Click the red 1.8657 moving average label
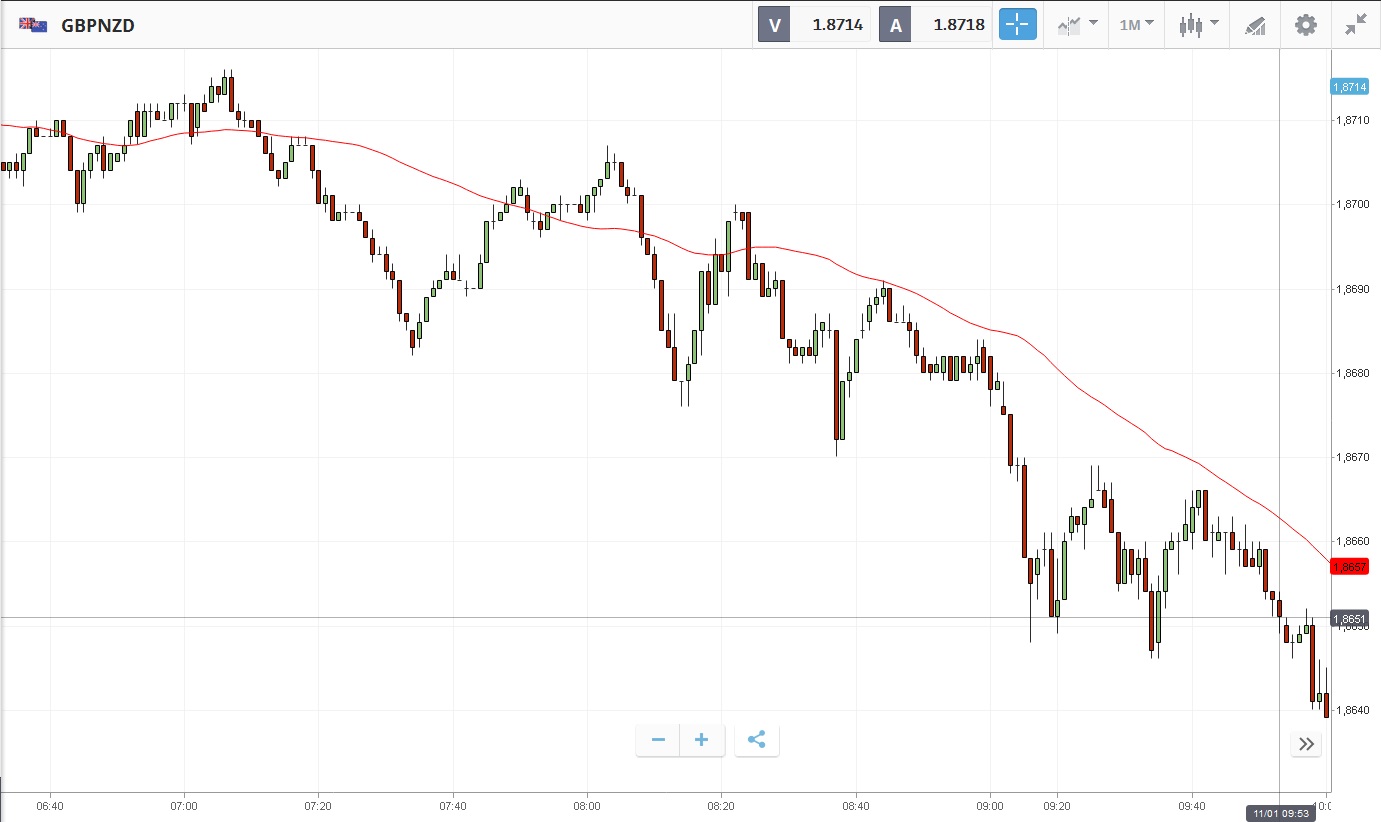1381x822 pixels. 1349,567
